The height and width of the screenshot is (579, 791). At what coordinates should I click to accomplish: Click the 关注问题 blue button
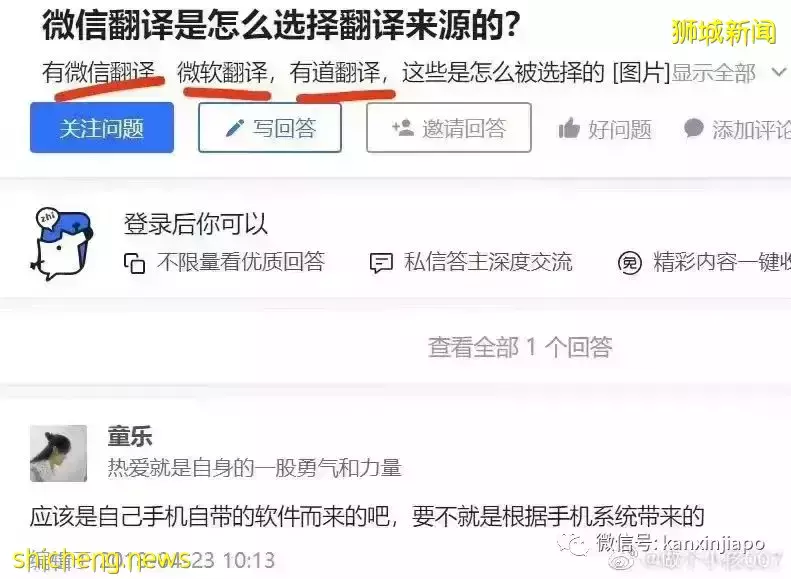coord(102,128)
